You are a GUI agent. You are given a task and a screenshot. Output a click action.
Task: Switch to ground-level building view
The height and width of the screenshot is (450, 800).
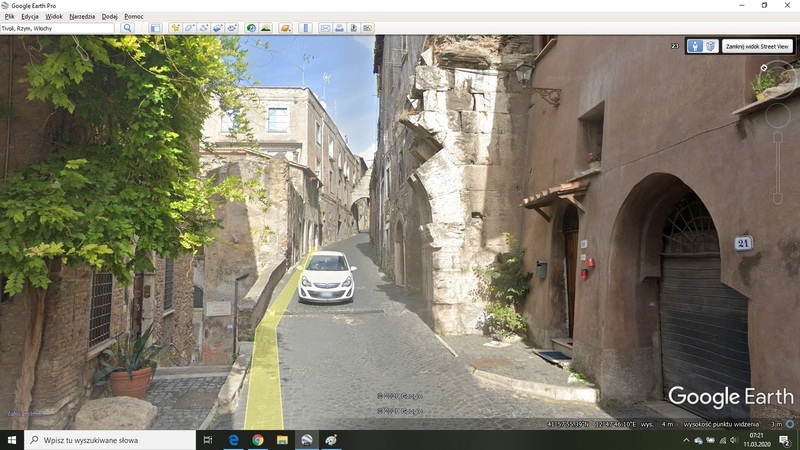coord(710,46)
